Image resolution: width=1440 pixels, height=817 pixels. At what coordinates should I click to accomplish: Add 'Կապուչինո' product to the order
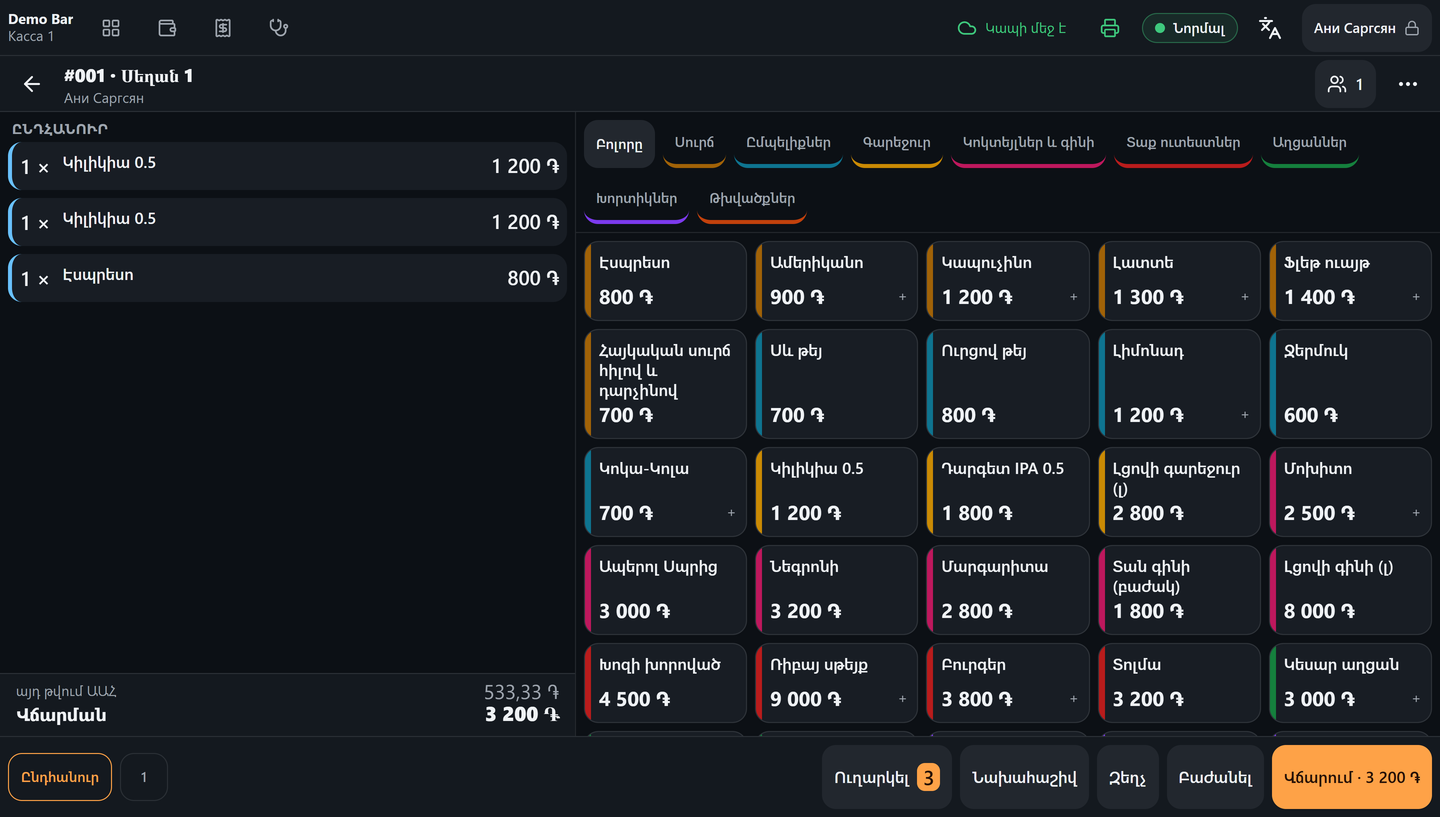(x=1008, y=281)
